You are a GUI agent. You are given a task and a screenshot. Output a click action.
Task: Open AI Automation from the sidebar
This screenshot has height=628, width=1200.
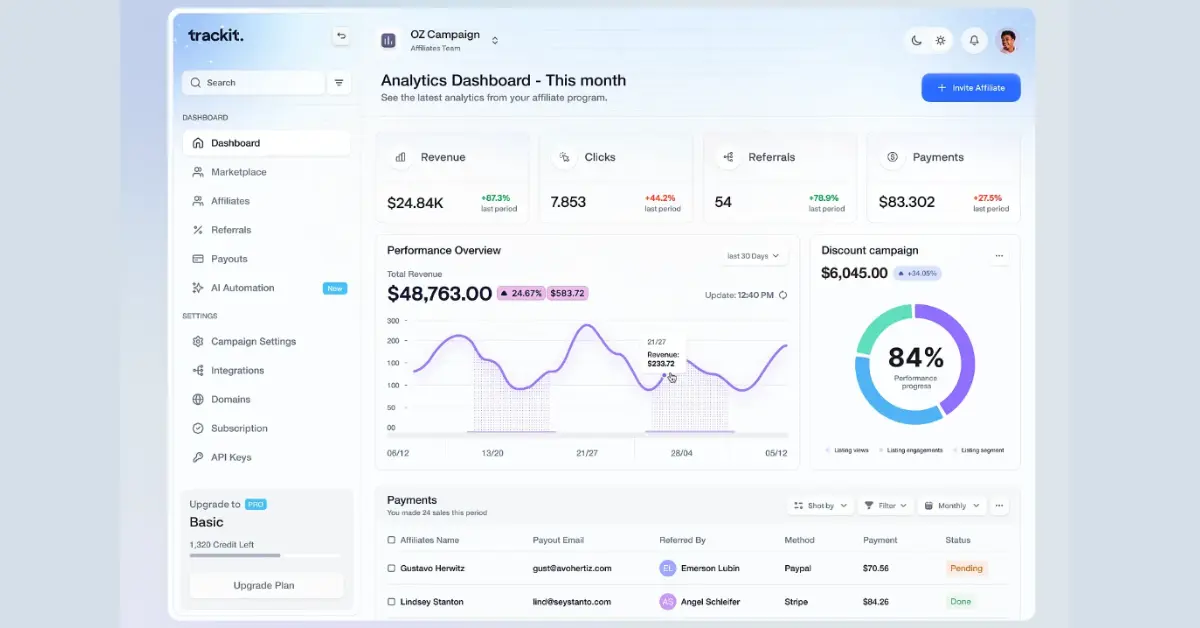pyautogui.click(x=241, y=288)
